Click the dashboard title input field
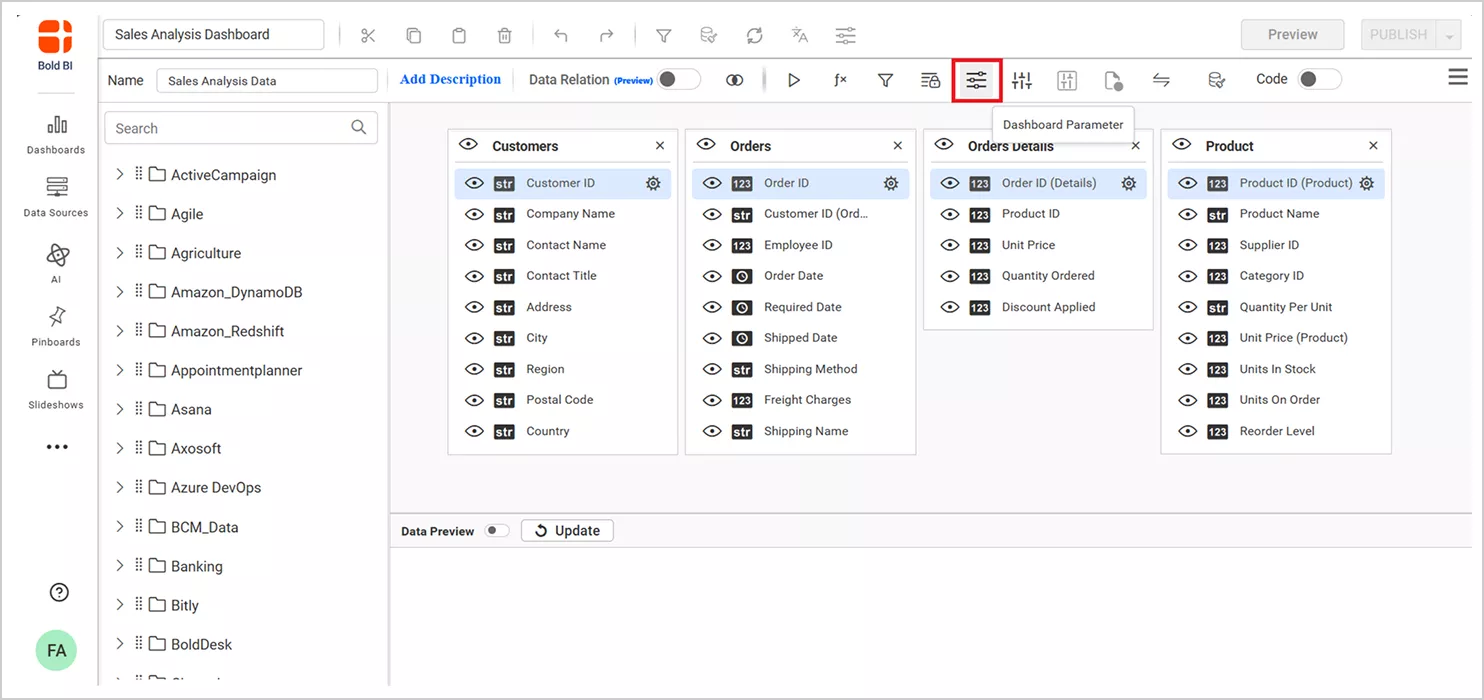The image size is (1484, 700). pos(214,34)
